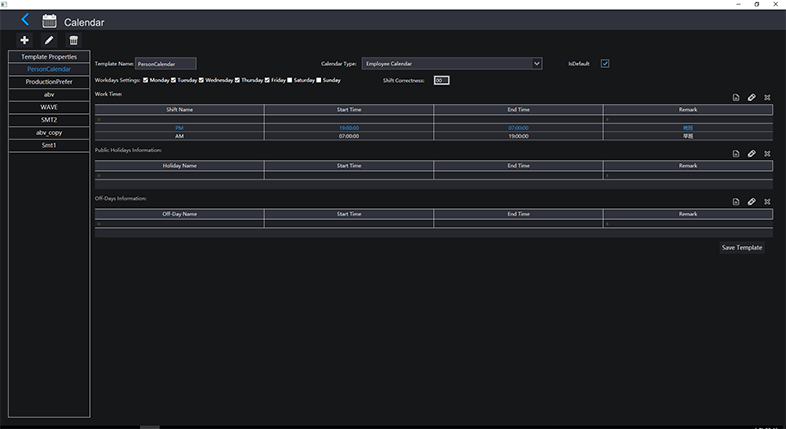
Task: Select the PM shift row
Action: (x=179, y=128)
